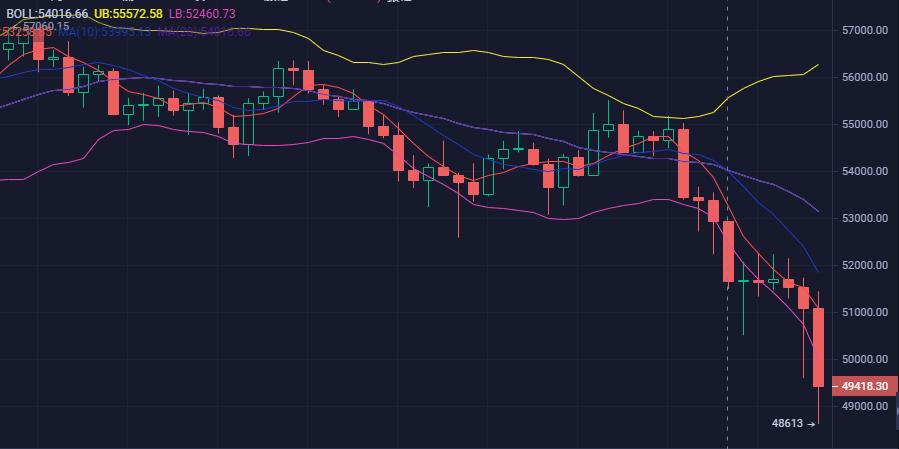Image resolution: width=899 pixels, height=449 pixels.
Task: Click the 52000.00 price axis label
Action: click(x=866, y=266)
